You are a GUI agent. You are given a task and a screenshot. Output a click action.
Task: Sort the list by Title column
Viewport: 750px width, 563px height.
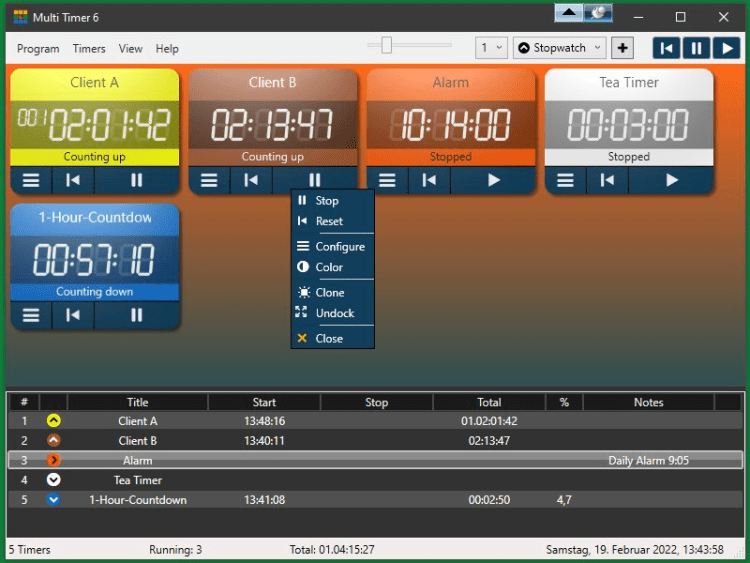tap(138, 402)
